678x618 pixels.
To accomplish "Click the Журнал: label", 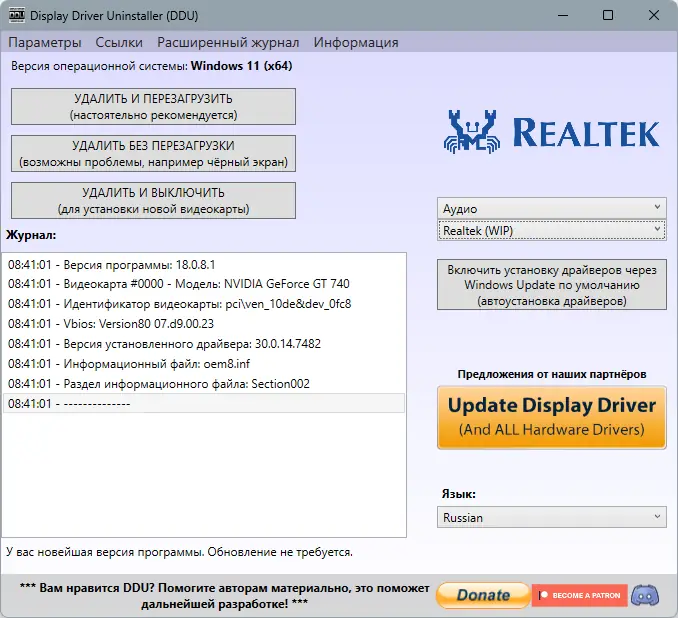I will (x=31, y=235).
